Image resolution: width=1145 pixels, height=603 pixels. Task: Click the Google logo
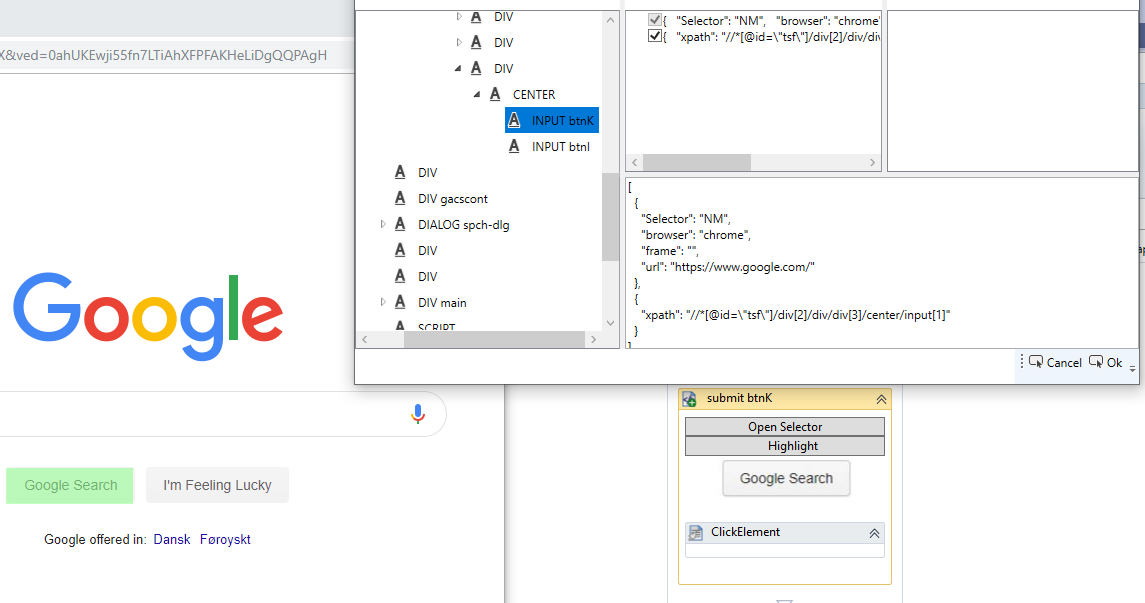(148, 316)
